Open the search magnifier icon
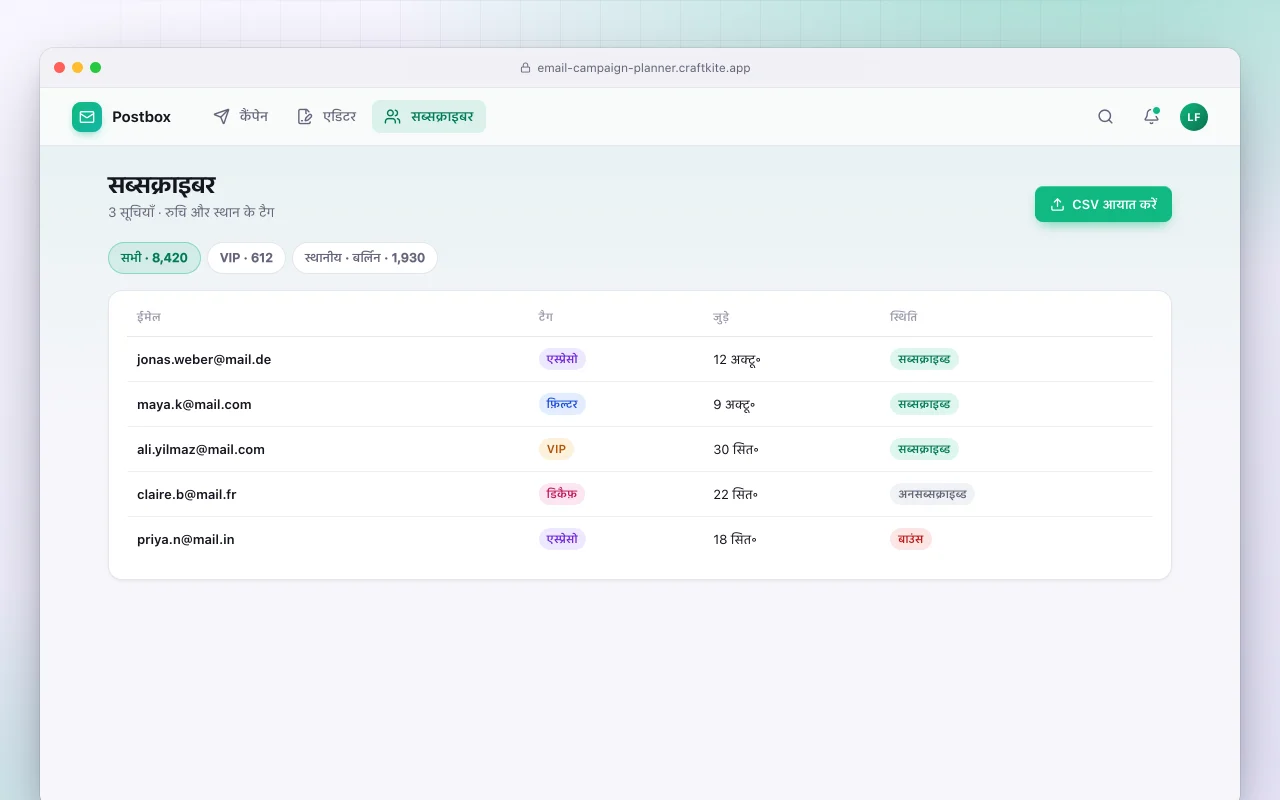The height and width of the screenshot is (800, 1280). point(1105,117)
